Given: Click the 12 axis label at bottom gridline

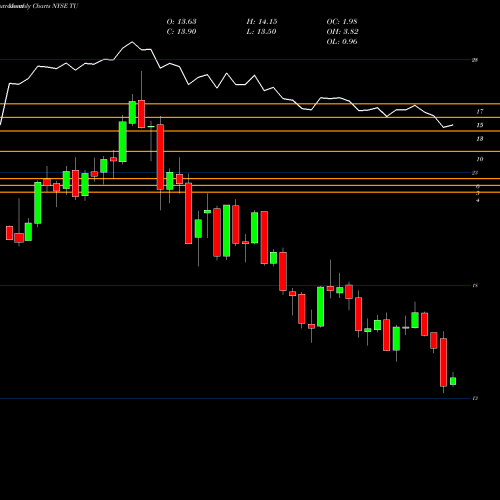Looking at the screenshot, I should coord(475,398).
